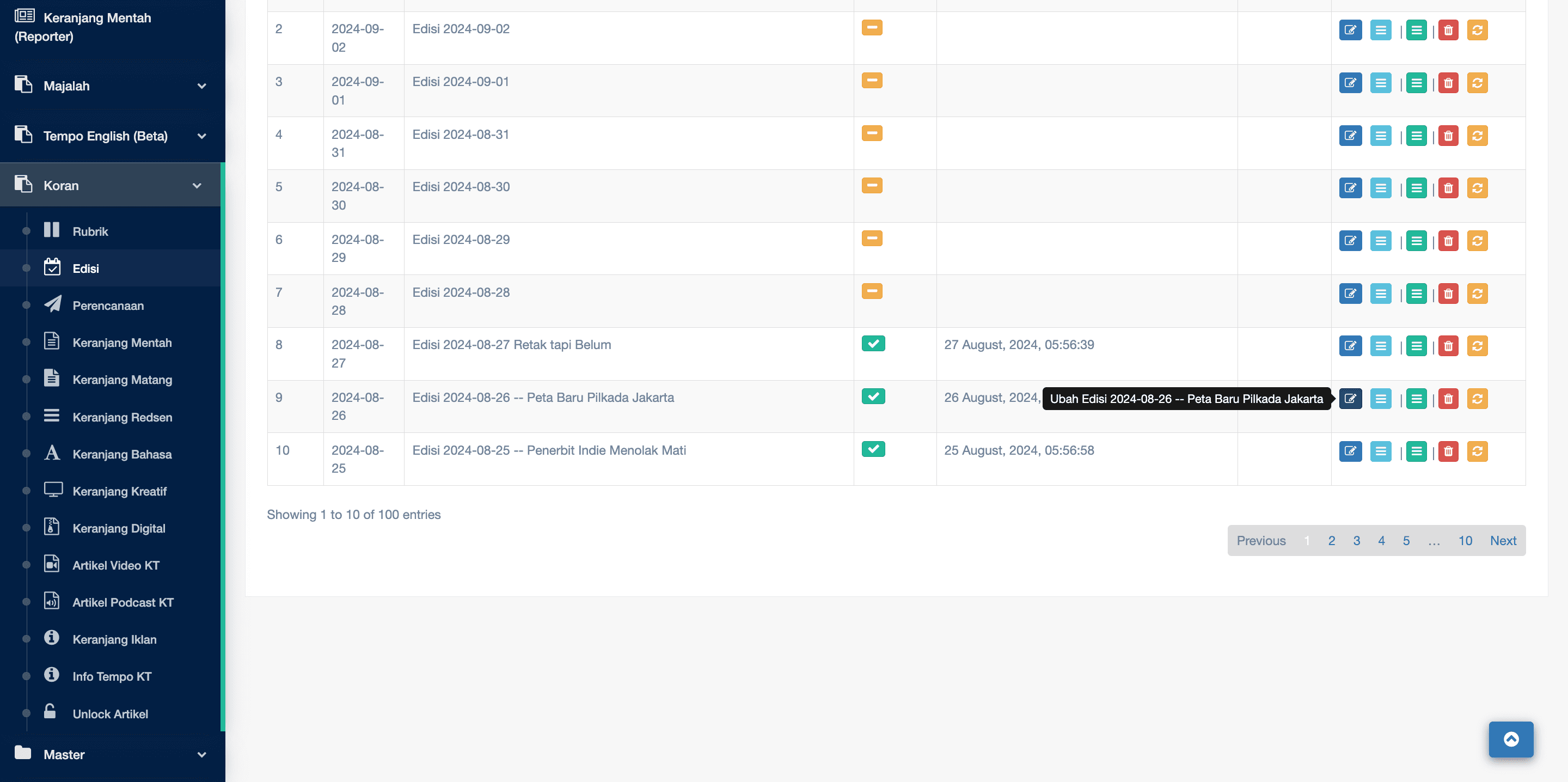Edit the Edisi 2024-08-31 row
Screen dimensions: 1568x782
coord(1350,135)
